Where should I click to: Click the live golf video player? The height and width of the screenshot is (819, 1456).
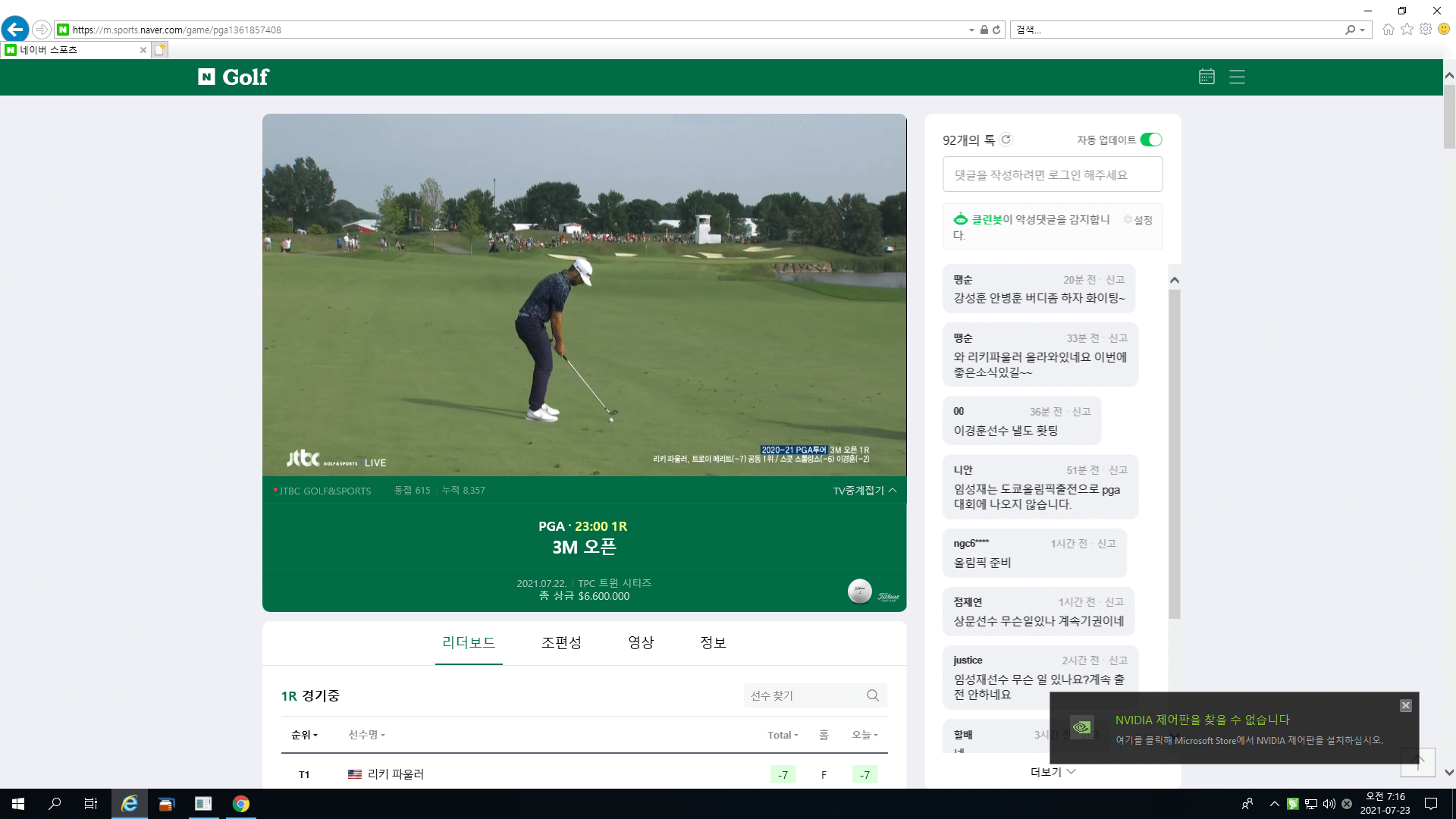tap(584, 295)
